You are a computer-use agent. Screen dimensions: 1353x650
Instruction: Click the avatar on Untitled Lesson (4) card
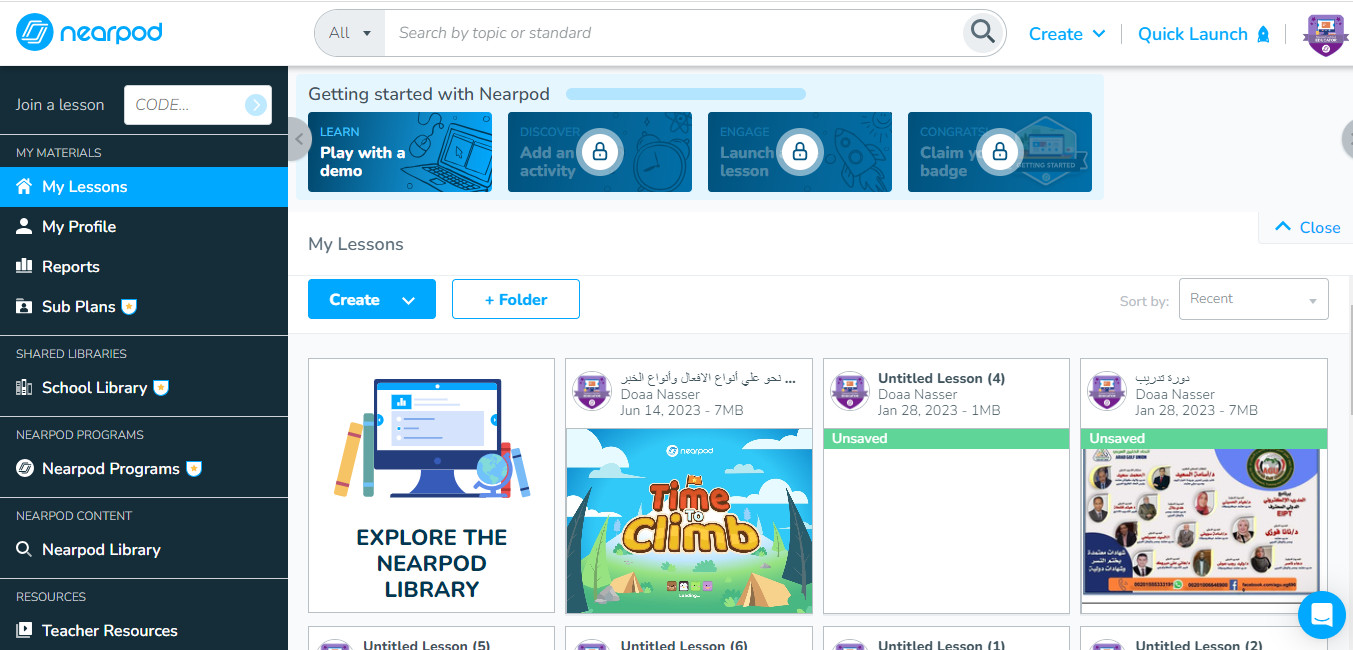tap(850, 392)
